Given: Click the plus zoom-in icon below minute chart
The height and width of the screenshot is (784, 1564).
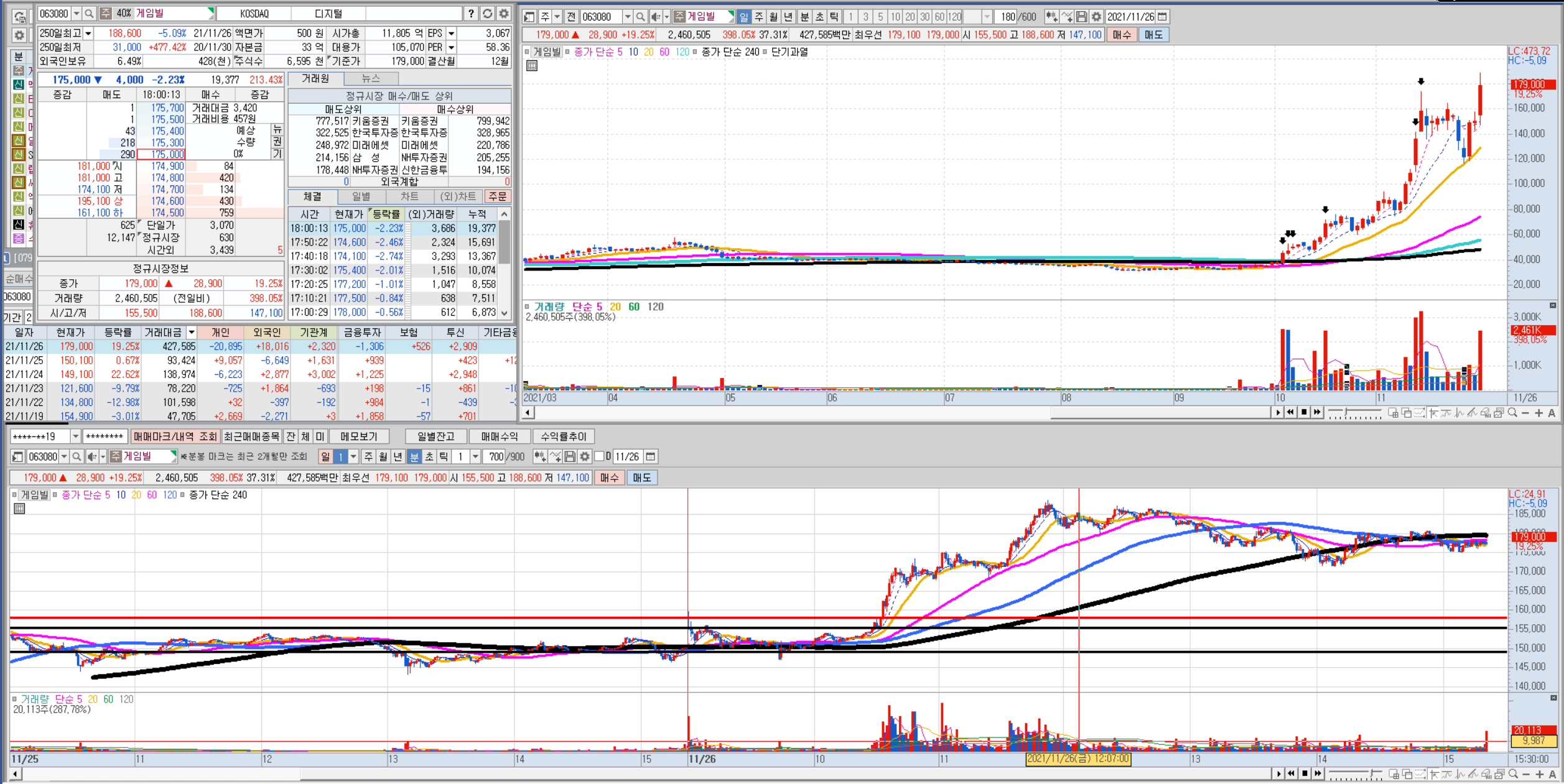Looking at the screenshot, I should click(x=1539, y=774).
